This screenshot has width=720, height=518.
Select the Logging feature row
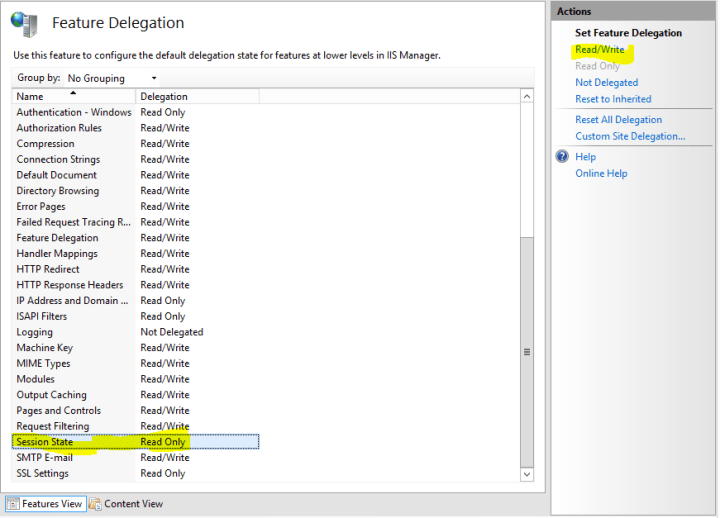[x=135, y=332]
